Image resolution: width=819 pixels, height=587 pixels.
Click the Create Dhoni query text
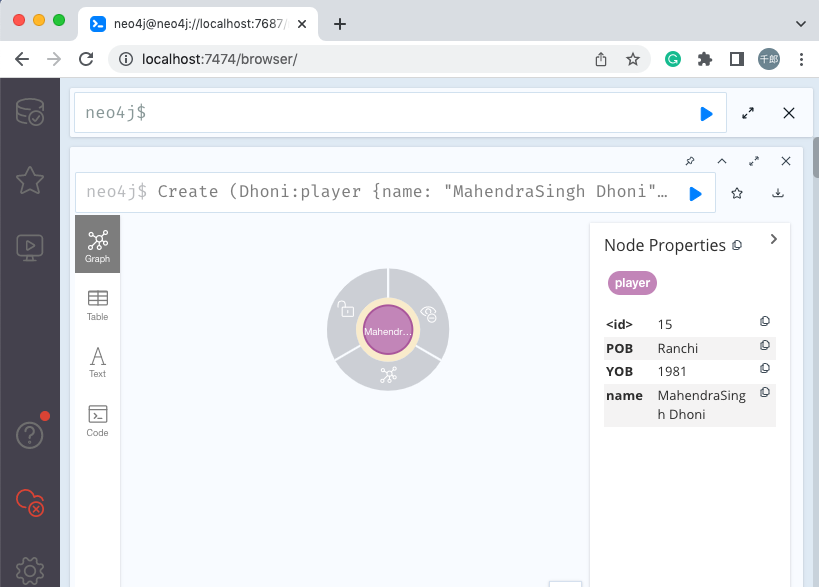coord(413,192)
